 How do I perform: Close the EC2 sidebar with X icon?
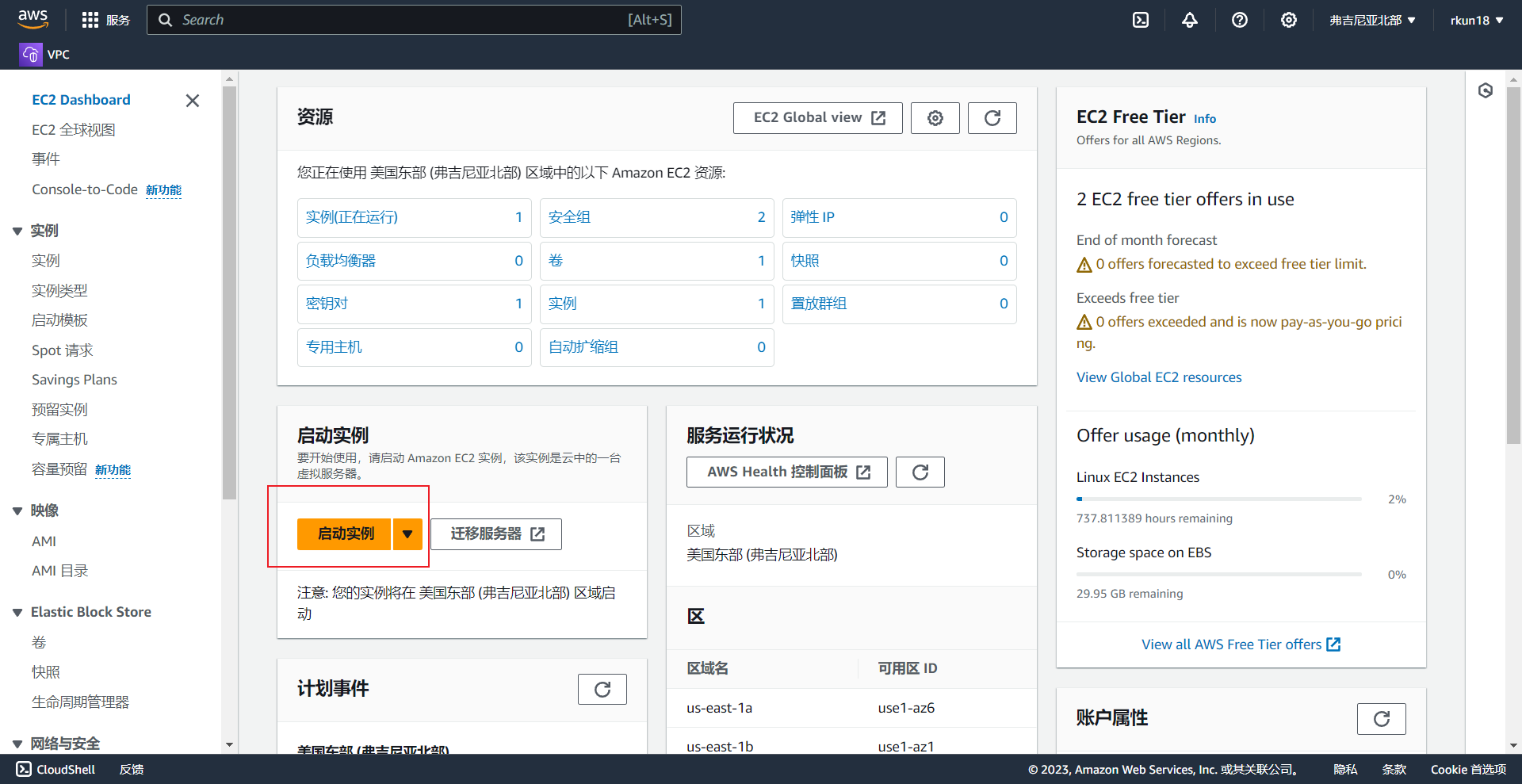[192, 101]
